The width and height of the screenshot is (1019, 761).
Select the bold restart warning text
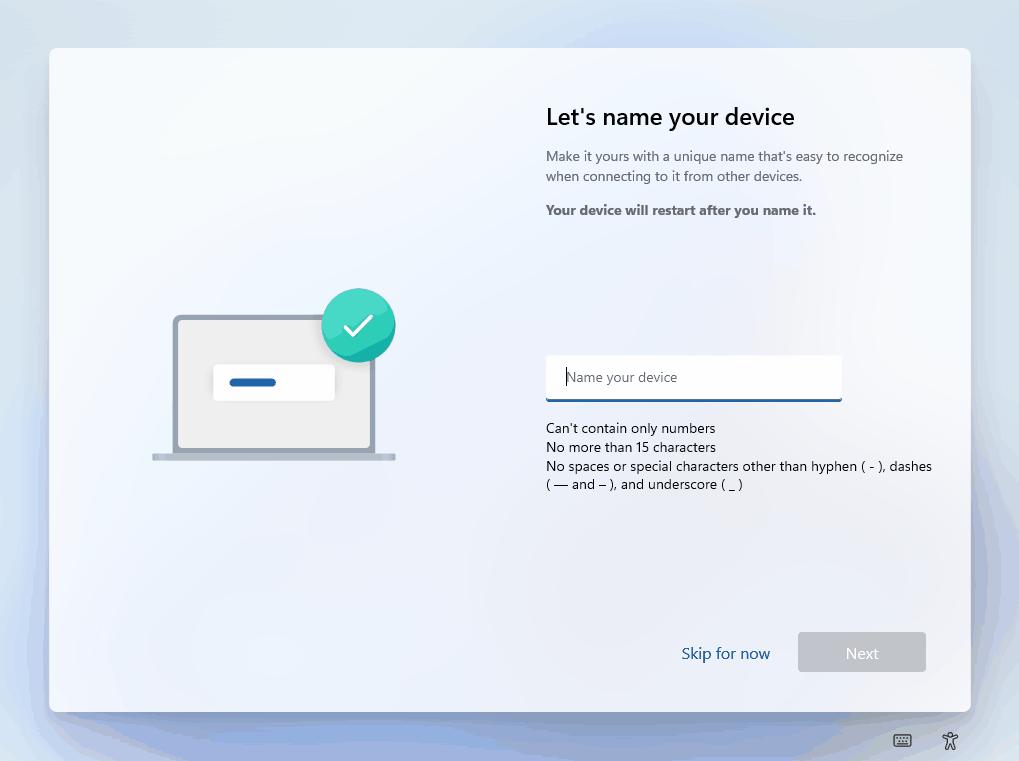pos(680,210)
